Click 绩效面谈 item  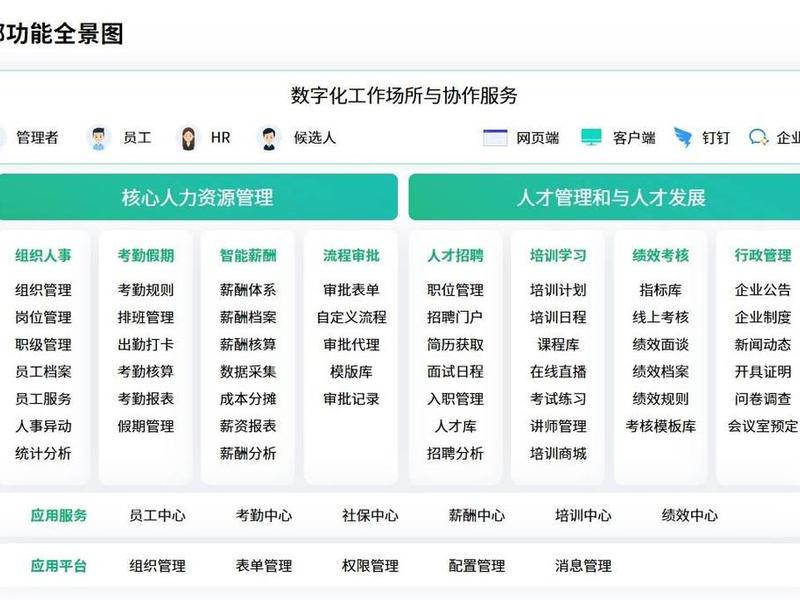coord(661,344)
